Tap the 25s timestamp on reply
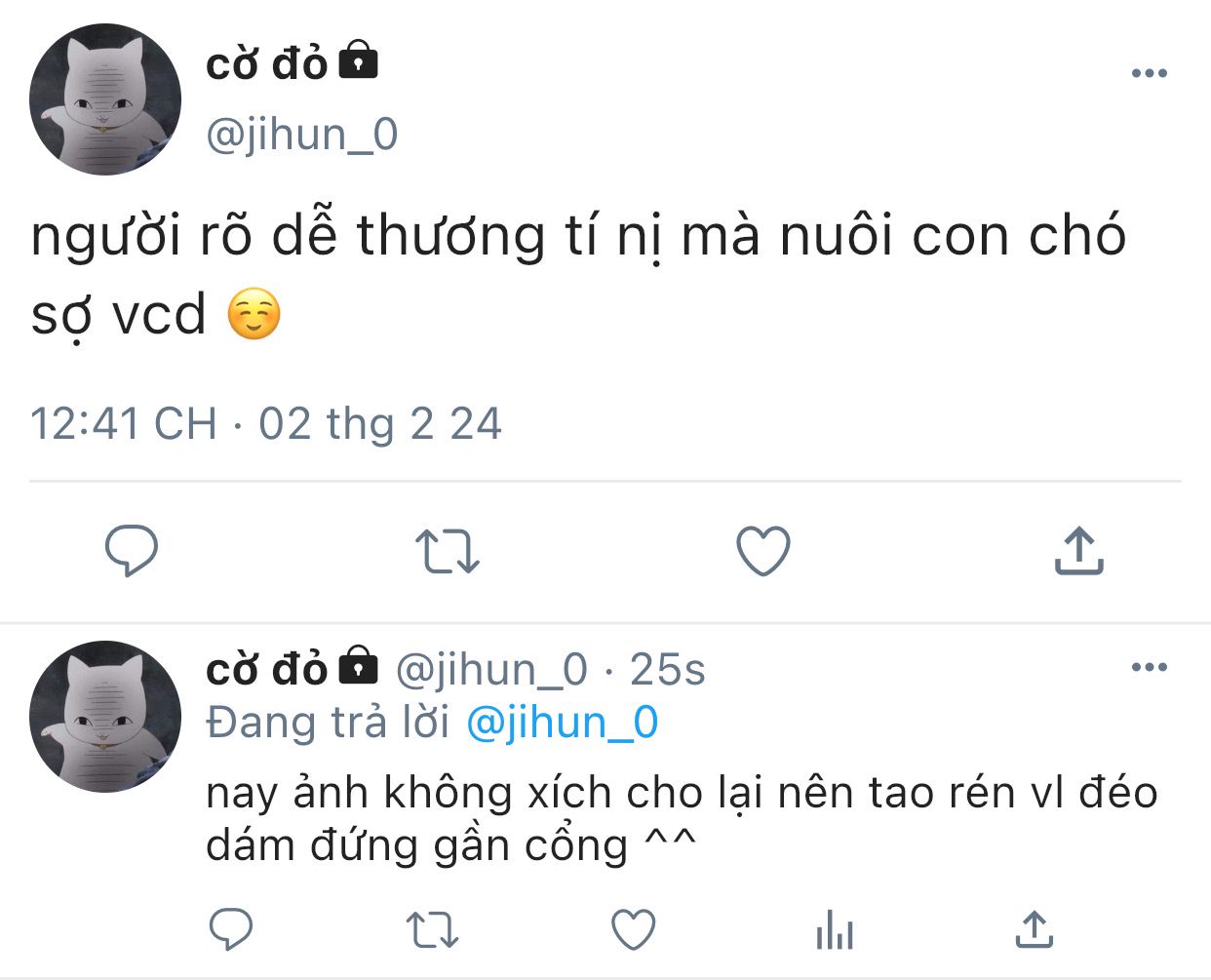This screenshot has width=1211, height=980. click(668, 670)
